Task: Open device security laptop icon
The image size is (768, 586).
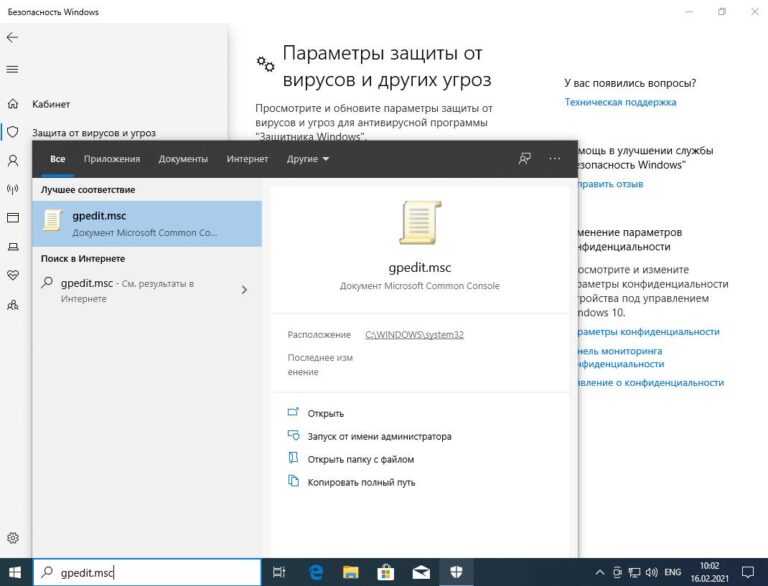Action: tap(13, 246)
